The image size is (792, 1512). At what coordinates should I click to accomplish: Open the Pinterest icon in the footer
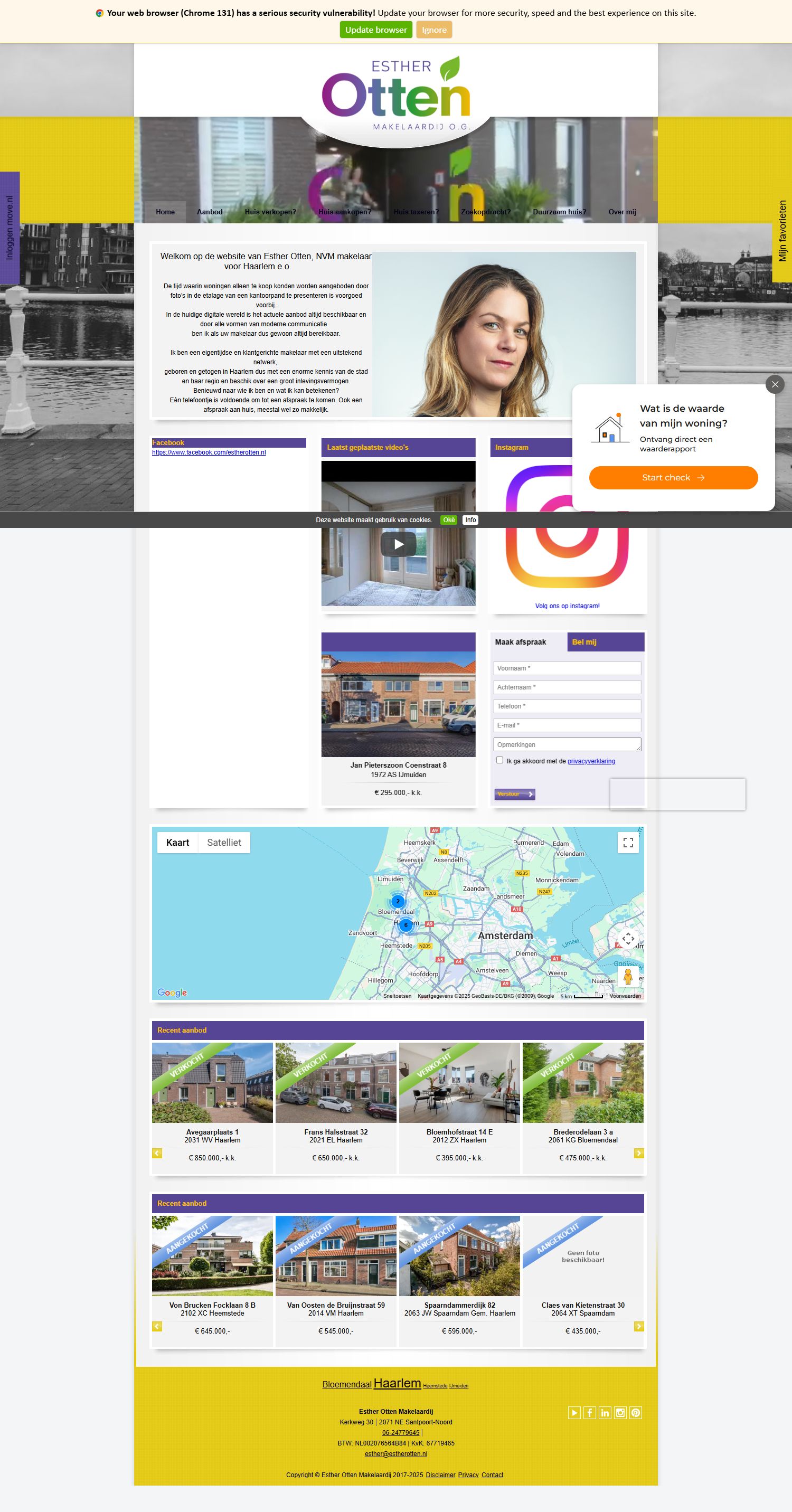(x=636, y=1413)
